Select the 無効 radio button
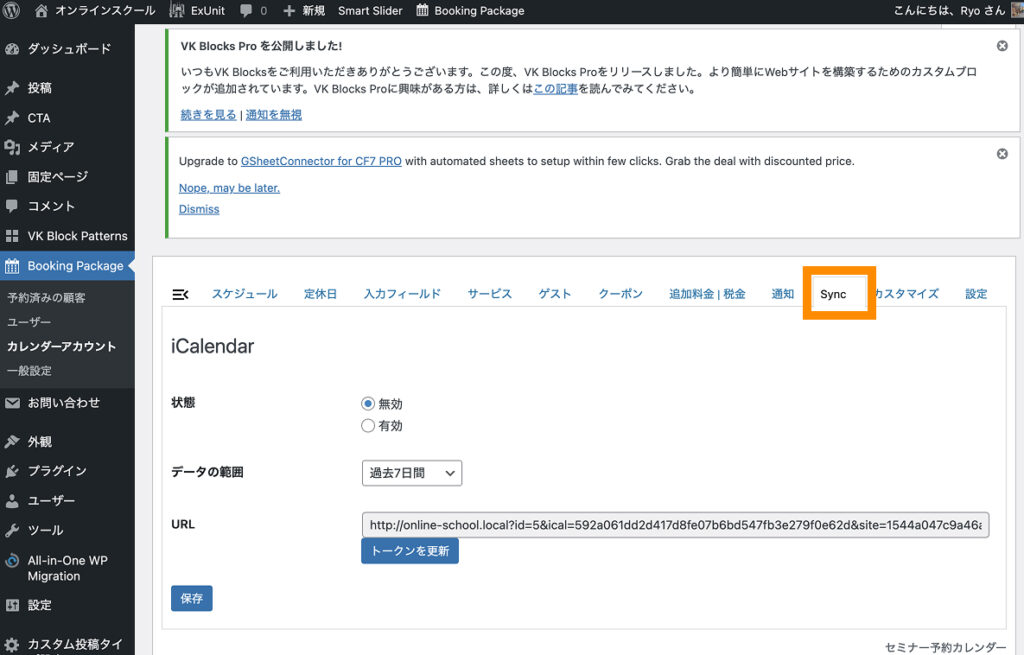The image size is (1024, 655). coord(368,404)
